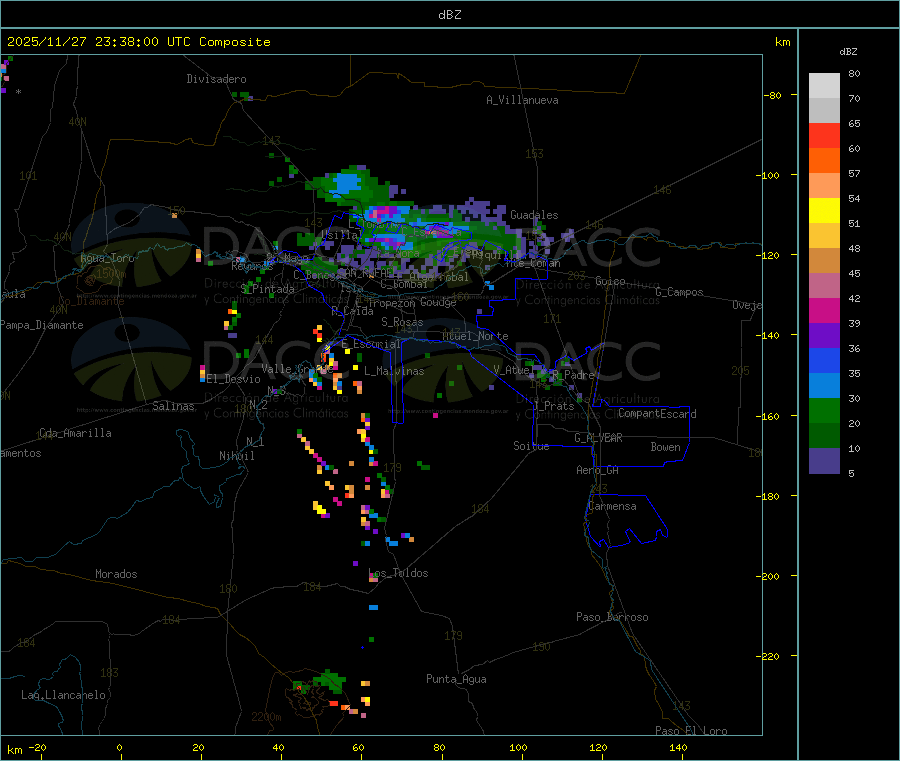900x761 pixels.
Task: Click the -220 km y-axis tick label
Action: (x=770, y=657)
